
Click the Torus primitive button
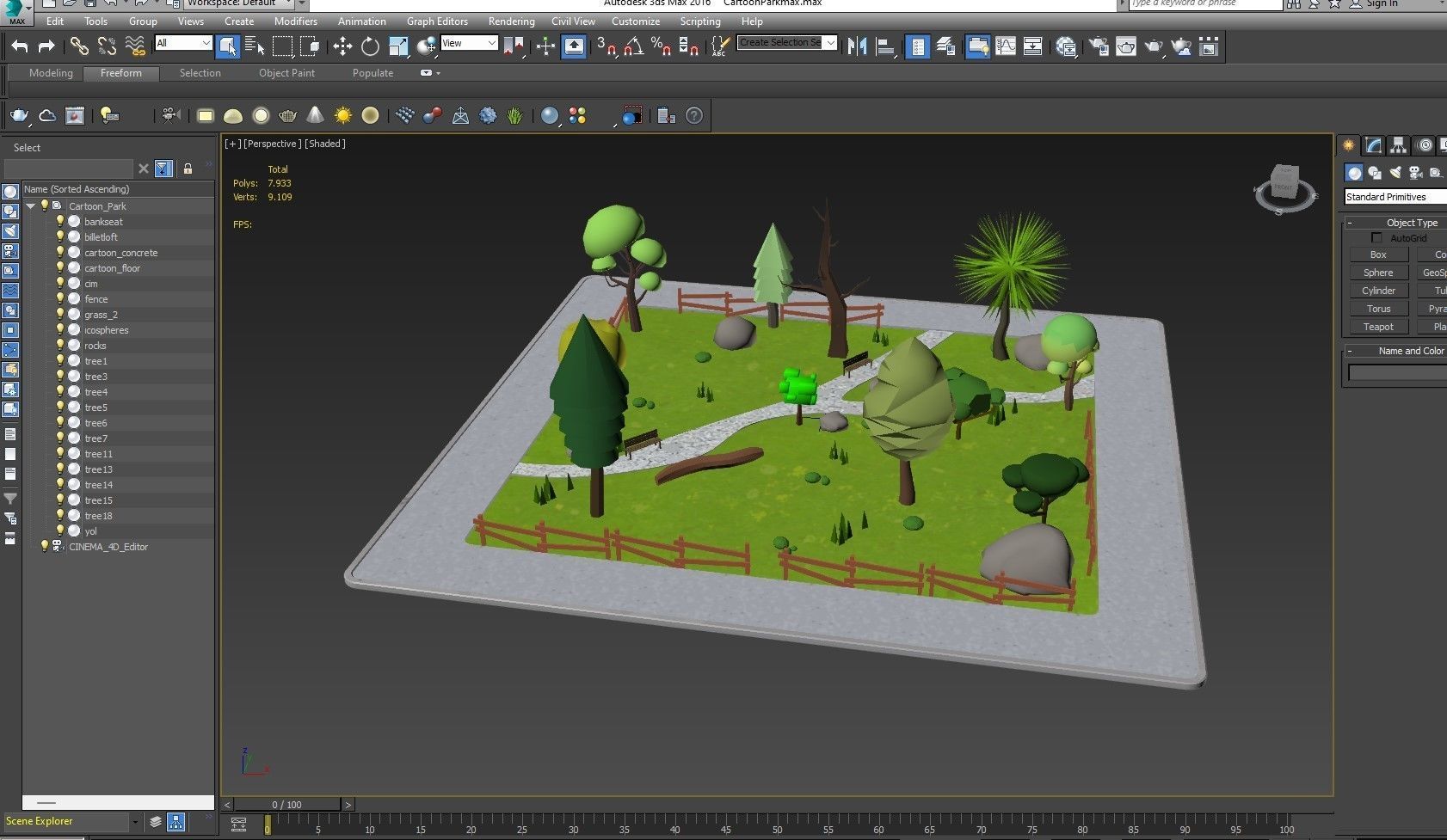click(x=1378, y=309)
